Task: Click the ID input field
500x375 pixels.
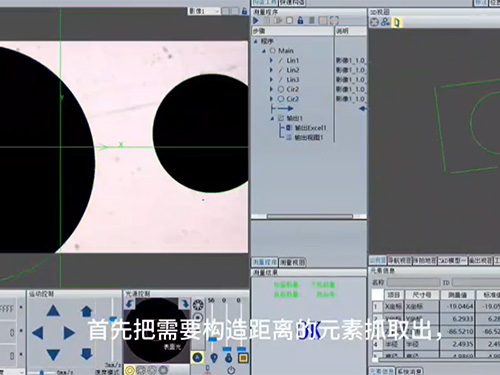Action: click(476, 283)
